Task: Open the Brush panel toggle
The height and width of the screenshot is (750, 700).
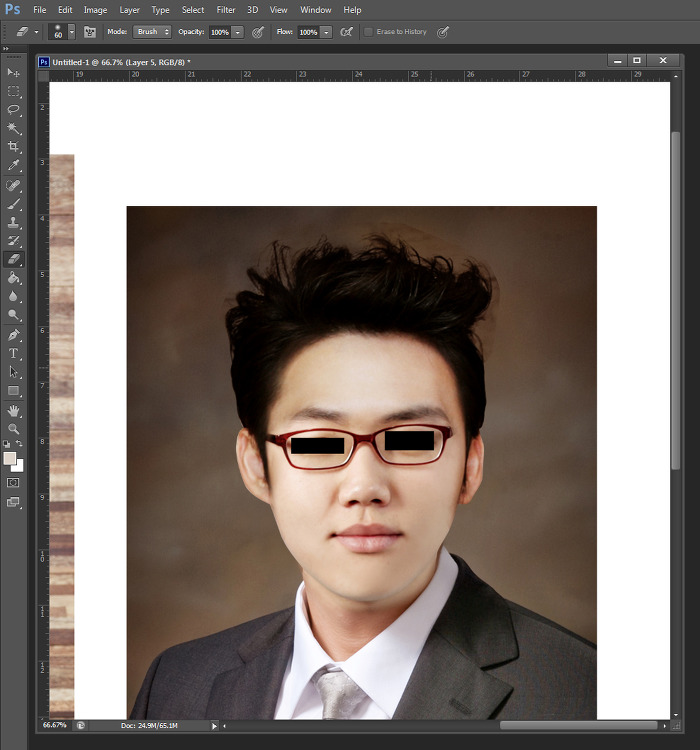Action: click(x=89, y=32)
